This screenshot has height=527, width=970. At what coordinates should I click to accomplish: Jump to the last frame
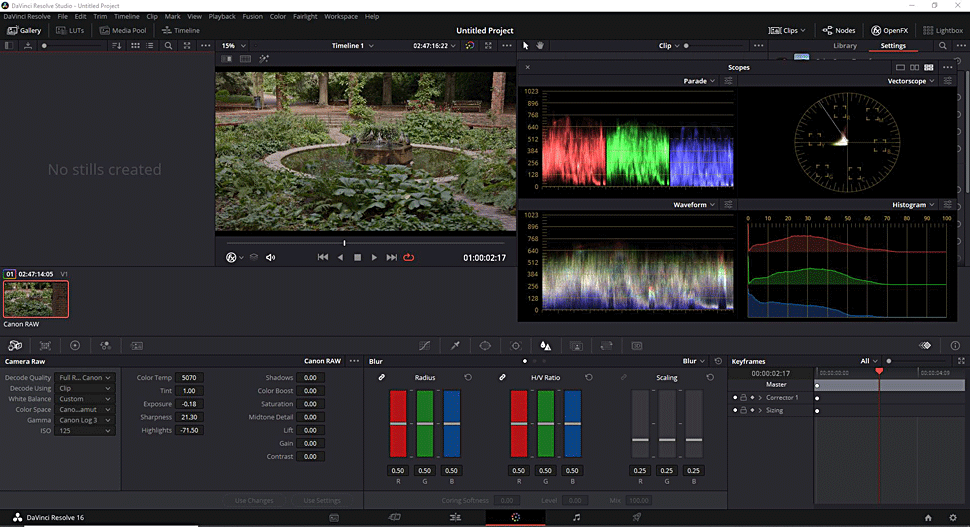[392, 257]
